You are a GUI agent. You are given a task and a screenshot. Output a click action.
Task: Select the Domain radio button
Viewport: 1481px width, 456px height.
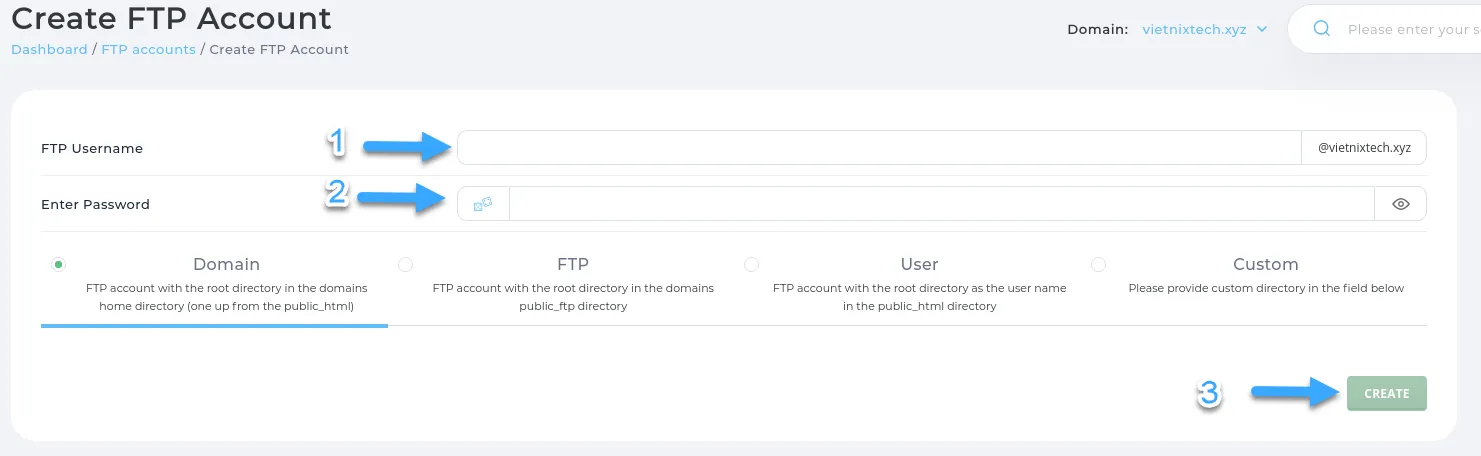58,265
